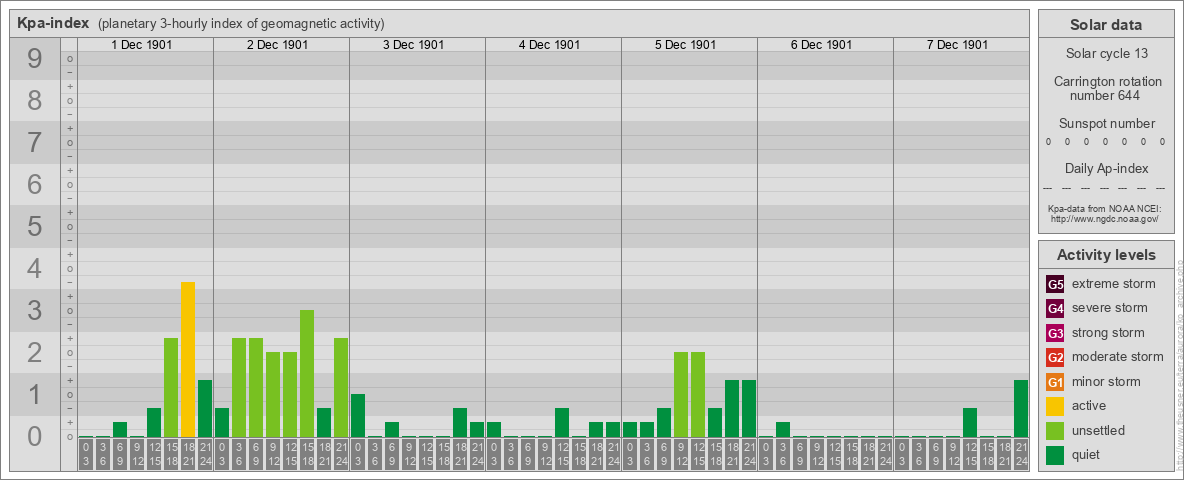
Task: Select the 6 Dec 1901 date header
Action: click(822, 45)
